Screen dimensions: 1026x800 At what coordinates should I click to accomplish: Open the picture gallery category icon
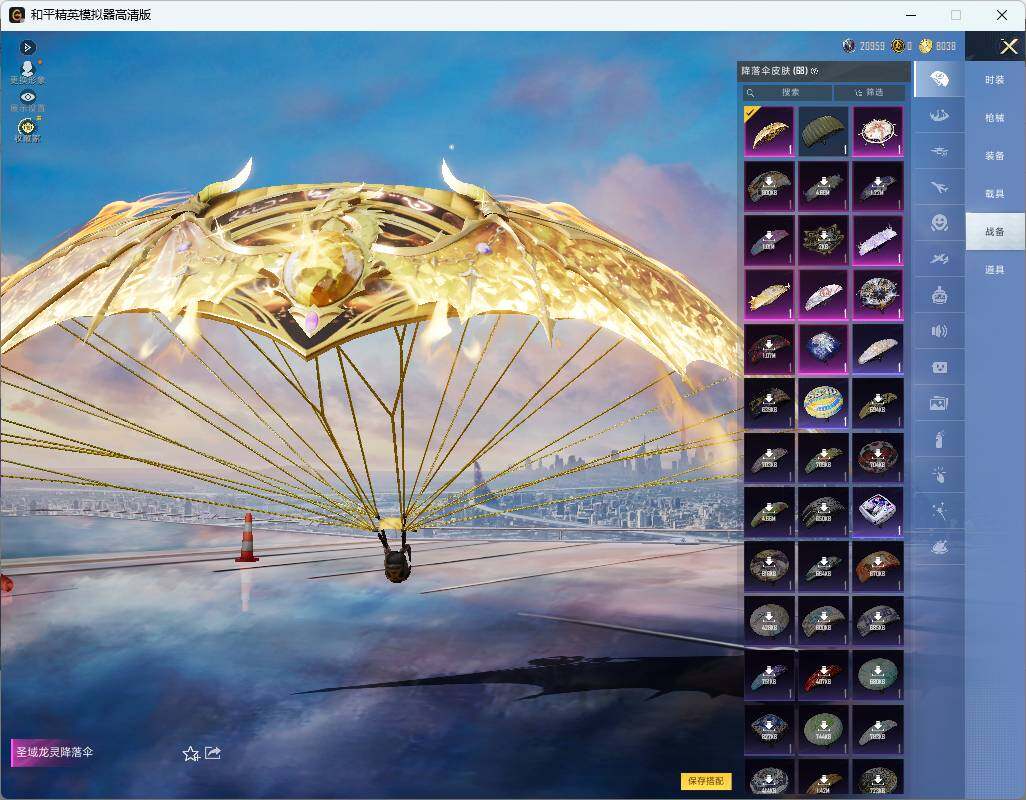(x=939, y=403)
